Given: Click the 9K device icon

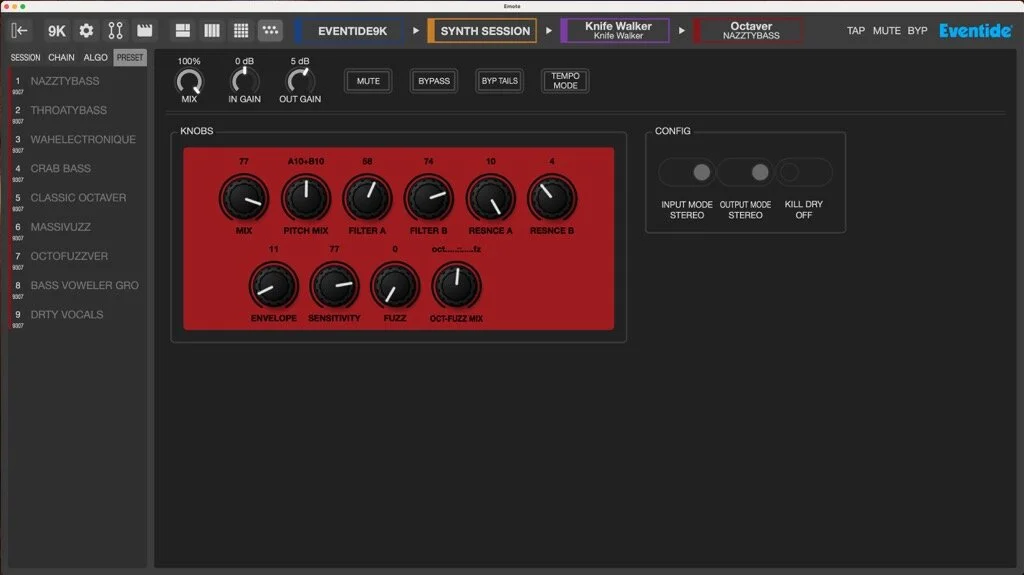Looking at the screenshot, I should (x=57, y=31).
